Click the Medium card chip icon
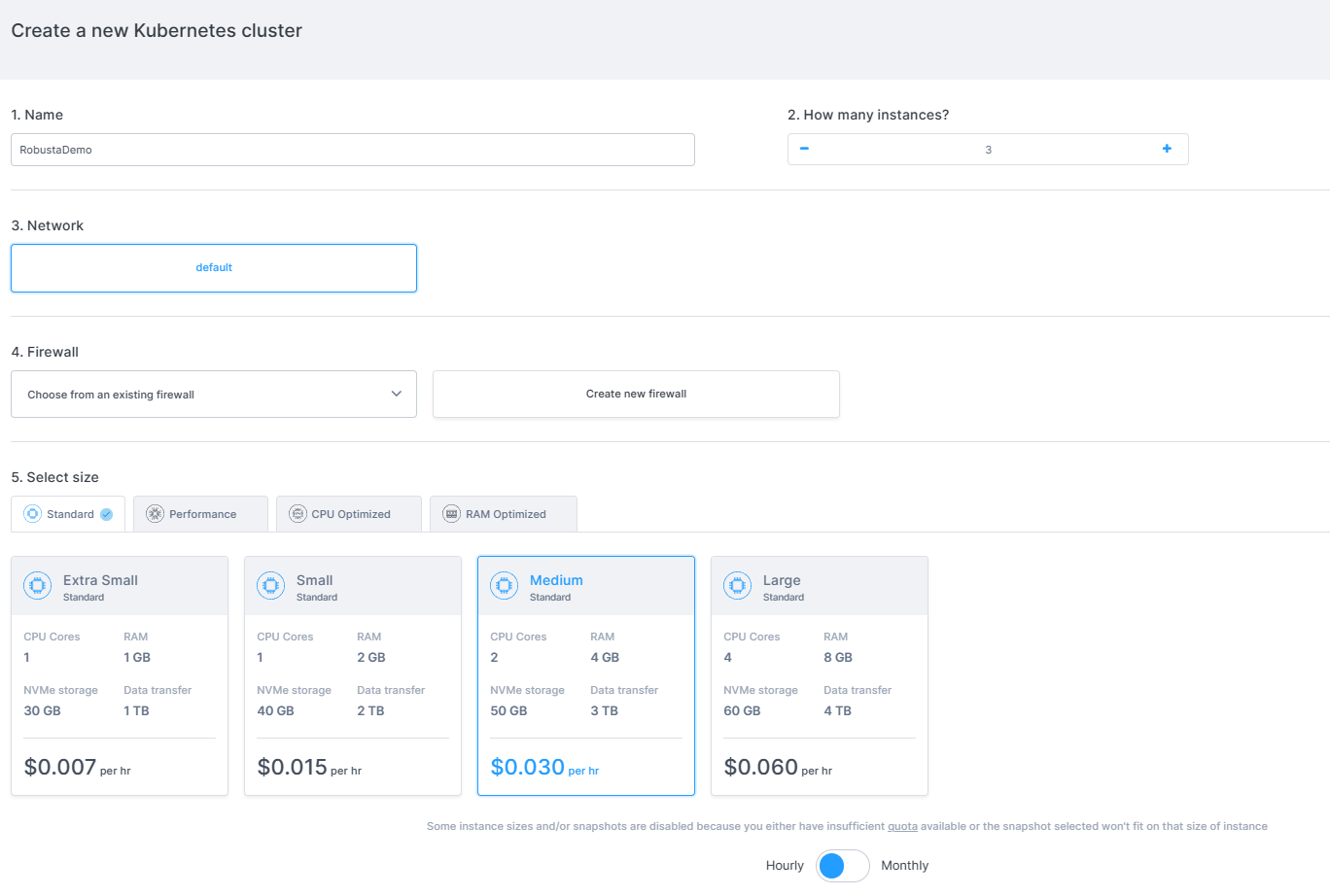Viewport: 1330px width, 896px height. 505,586
